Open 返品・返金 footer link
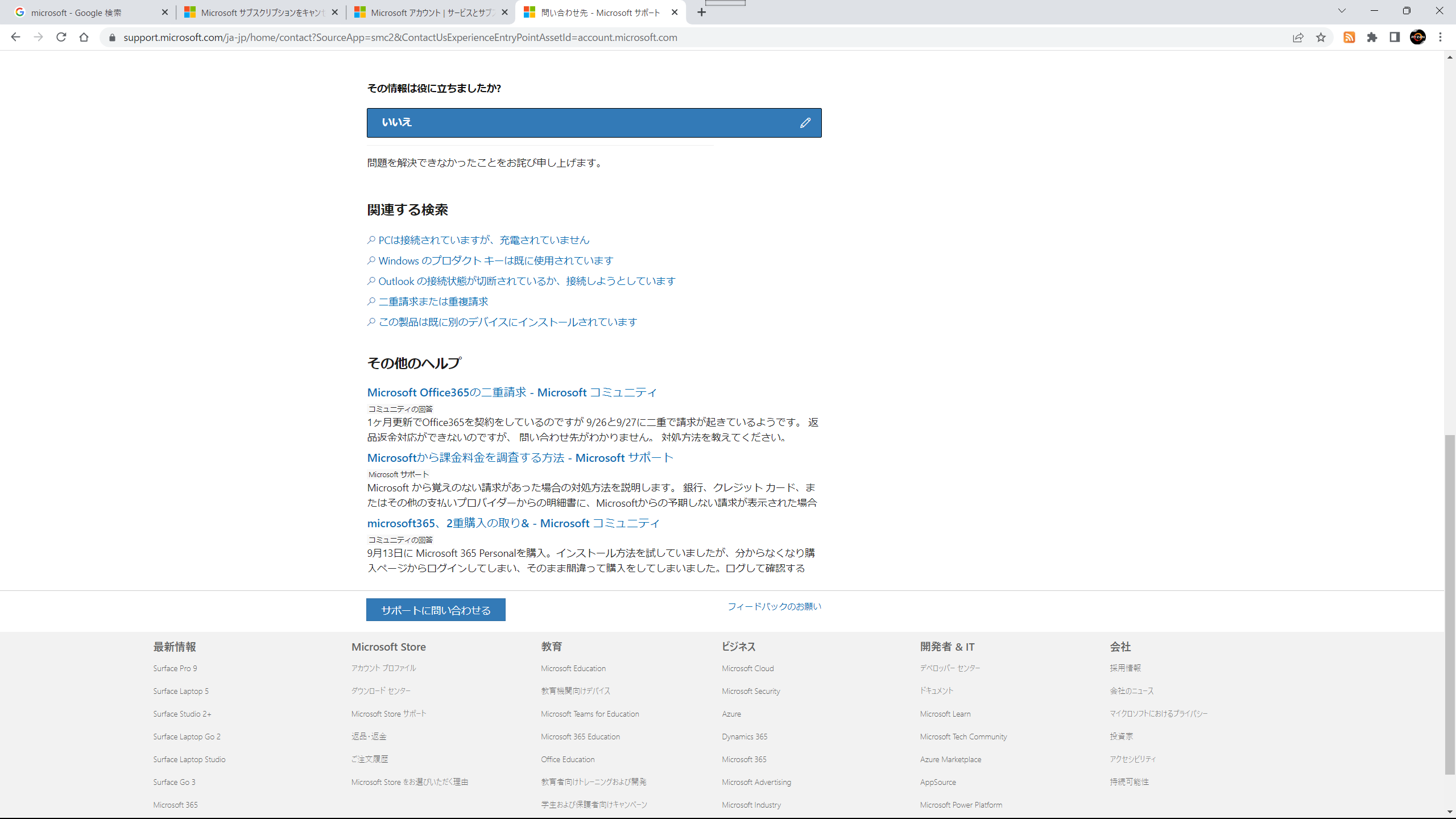This screenshot has width=1456, height=819. click(369, 737)
